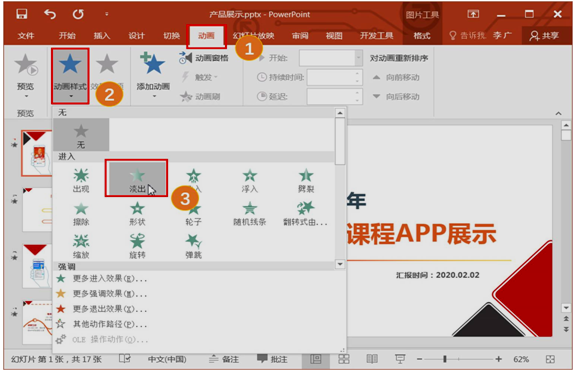Select the 无 (none) animation effect
The height and width of the screenshot is (371, 574).
click(x=81, y=135)
